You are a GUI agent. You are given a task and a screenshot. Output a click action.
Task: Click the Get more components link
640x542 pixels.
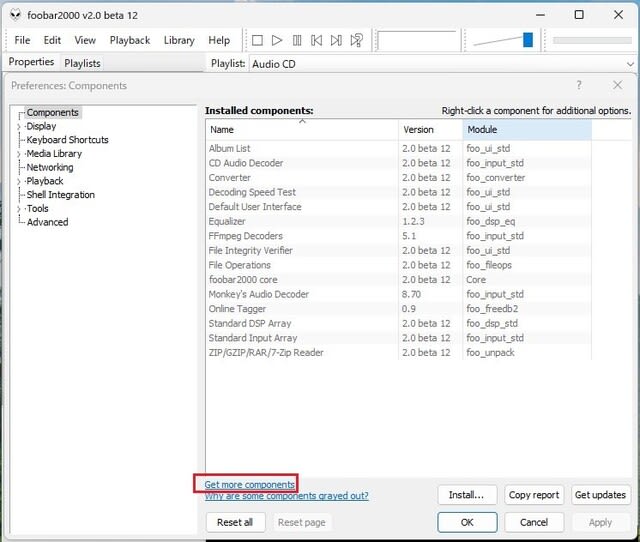[x=249, y=484]
